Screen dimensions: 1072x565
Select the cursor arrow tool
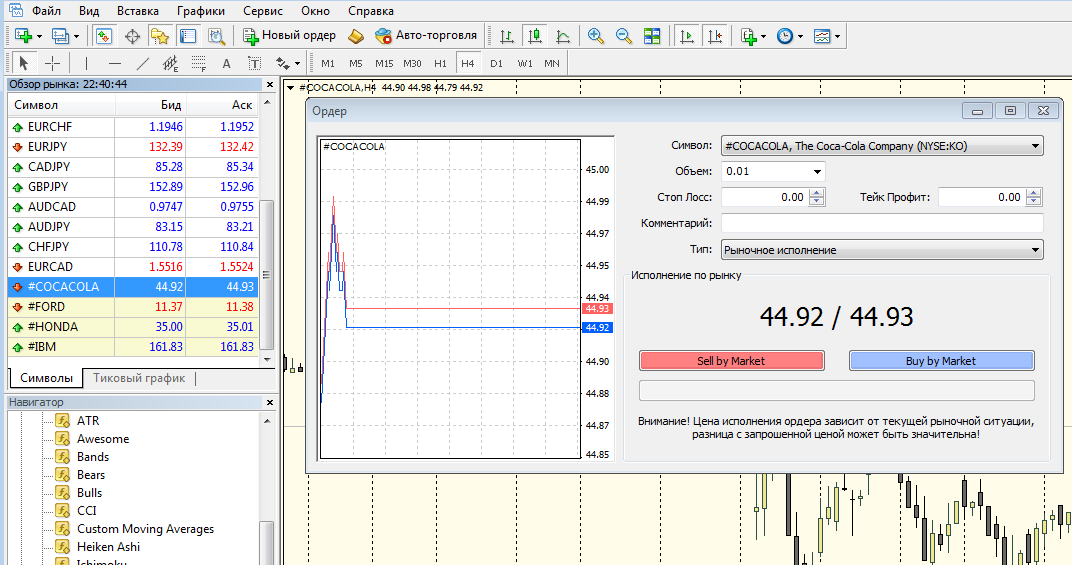[x=24, y=64]
